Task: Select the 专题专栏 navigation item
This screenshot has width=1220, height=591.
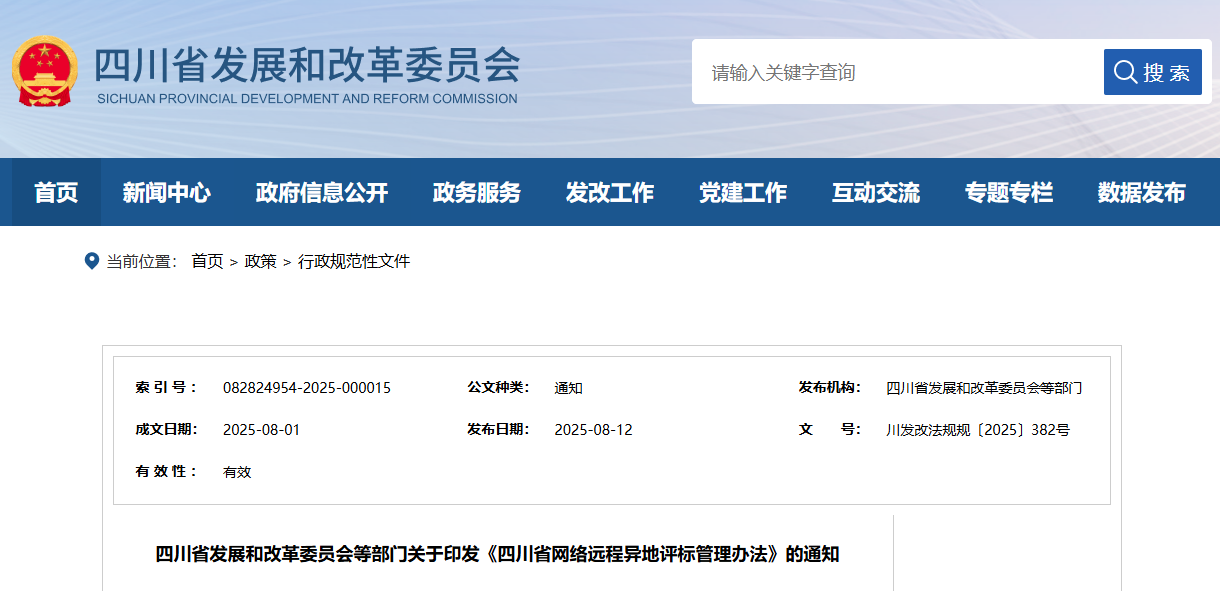Action: [1009, 192]
